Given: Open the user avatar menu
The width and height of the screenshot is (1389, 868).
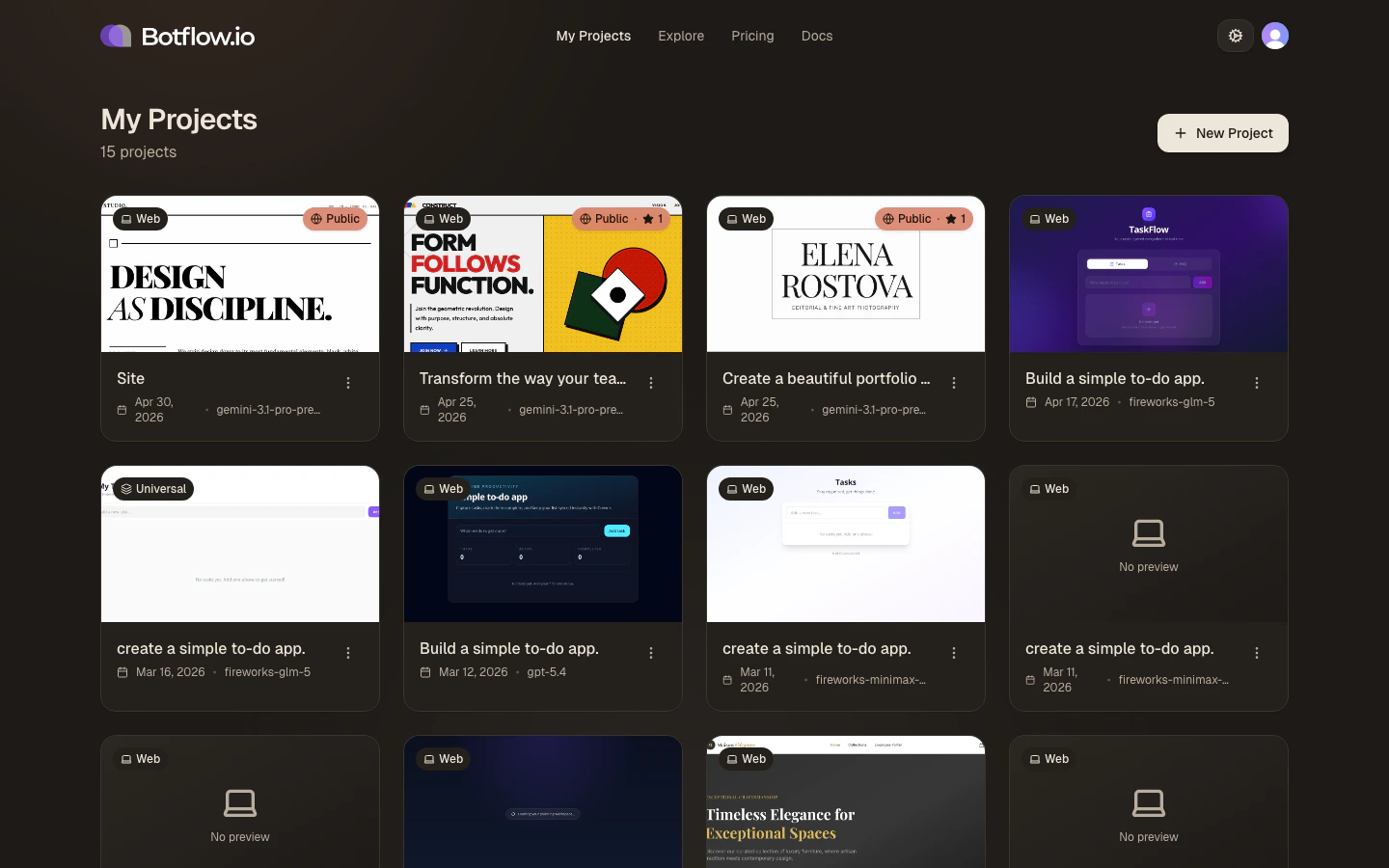Looking at the screenshot, I should tap(1275, 36).
